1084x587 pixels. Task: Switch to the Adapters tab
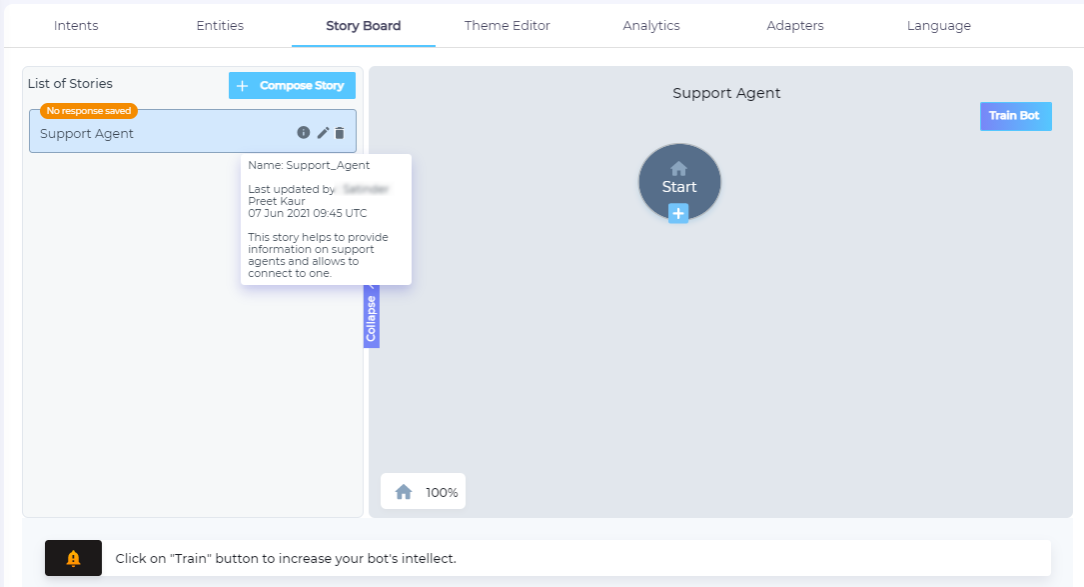[795, 26]
